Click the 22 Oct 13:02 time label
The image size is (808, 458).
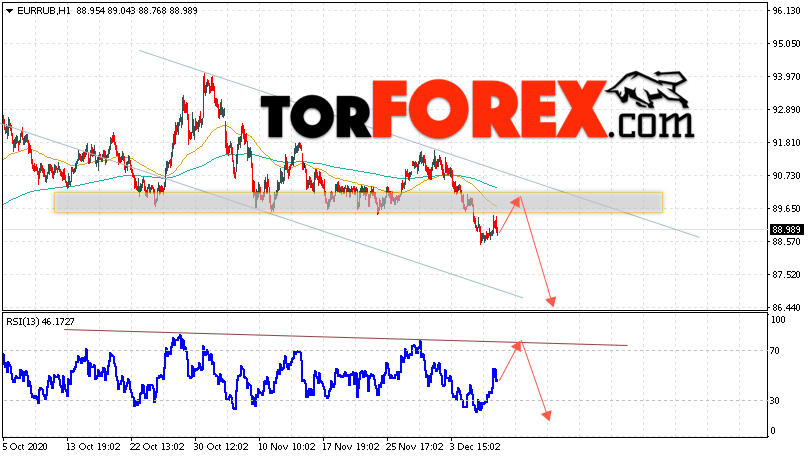[157, 446]
